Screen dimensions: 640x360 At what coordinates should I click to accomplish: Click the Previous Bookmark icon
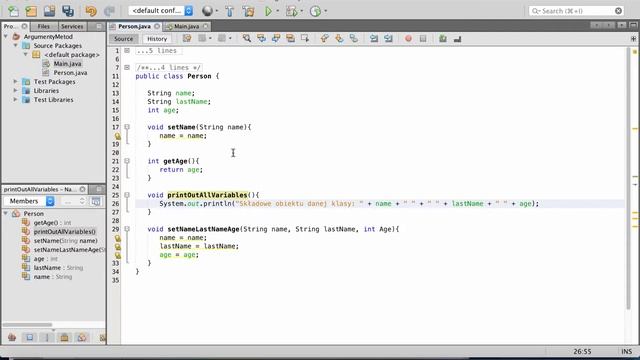click(324, 38)
